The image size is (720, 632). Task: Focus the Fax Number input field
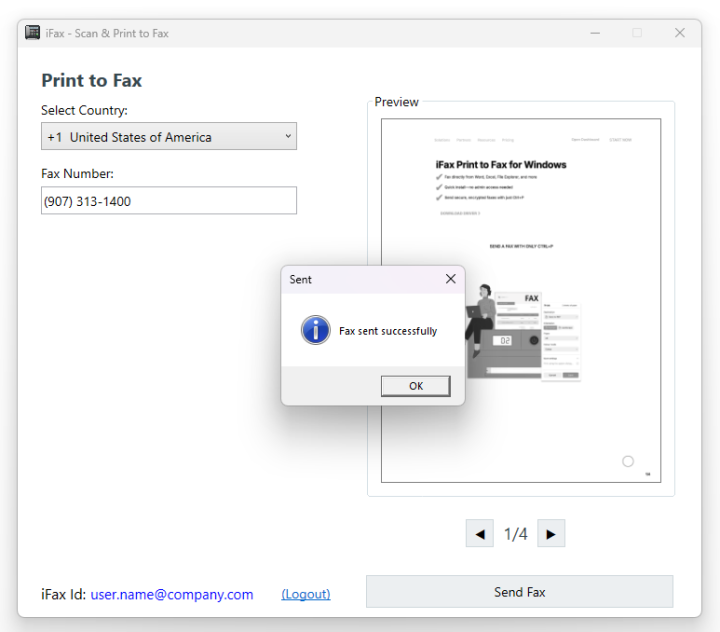[x=168, y=201]
